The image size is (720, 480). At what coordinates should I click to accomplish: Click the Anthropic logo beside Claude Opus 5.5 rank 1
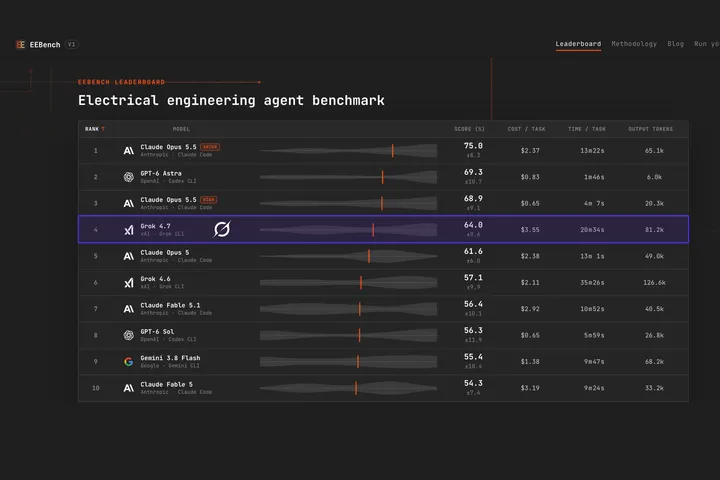[129, 151]
